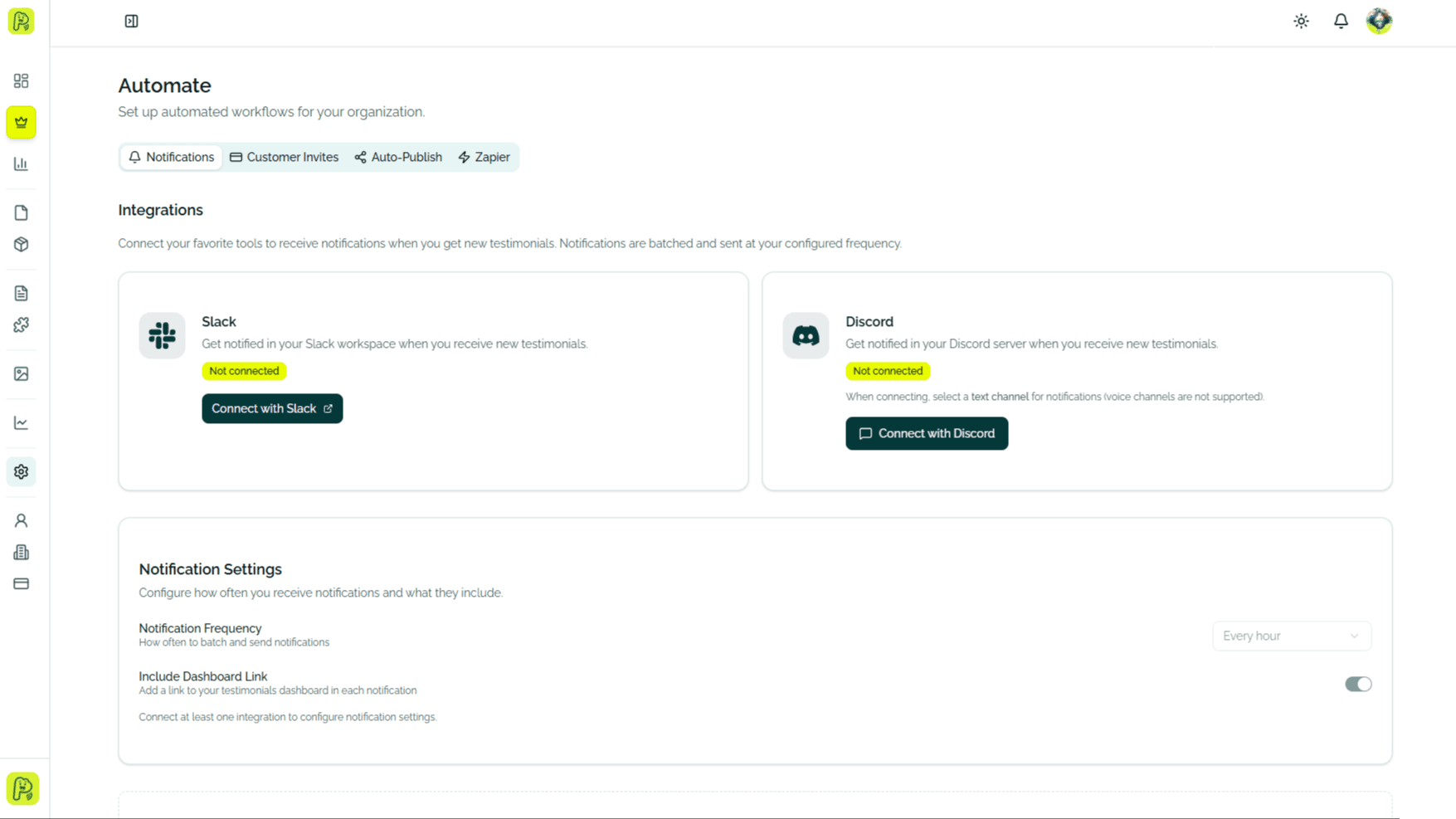Open notifications bell in top bar
Screen dimensions: 1456x819
(x=1341, y=22)
